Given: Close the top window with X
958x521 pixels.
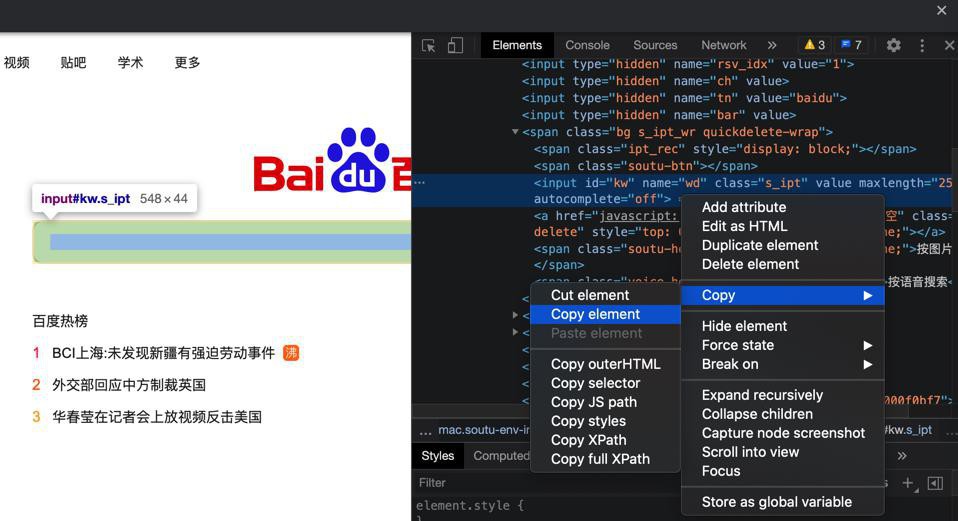Looking at the screenshot, I should point(942,10).
